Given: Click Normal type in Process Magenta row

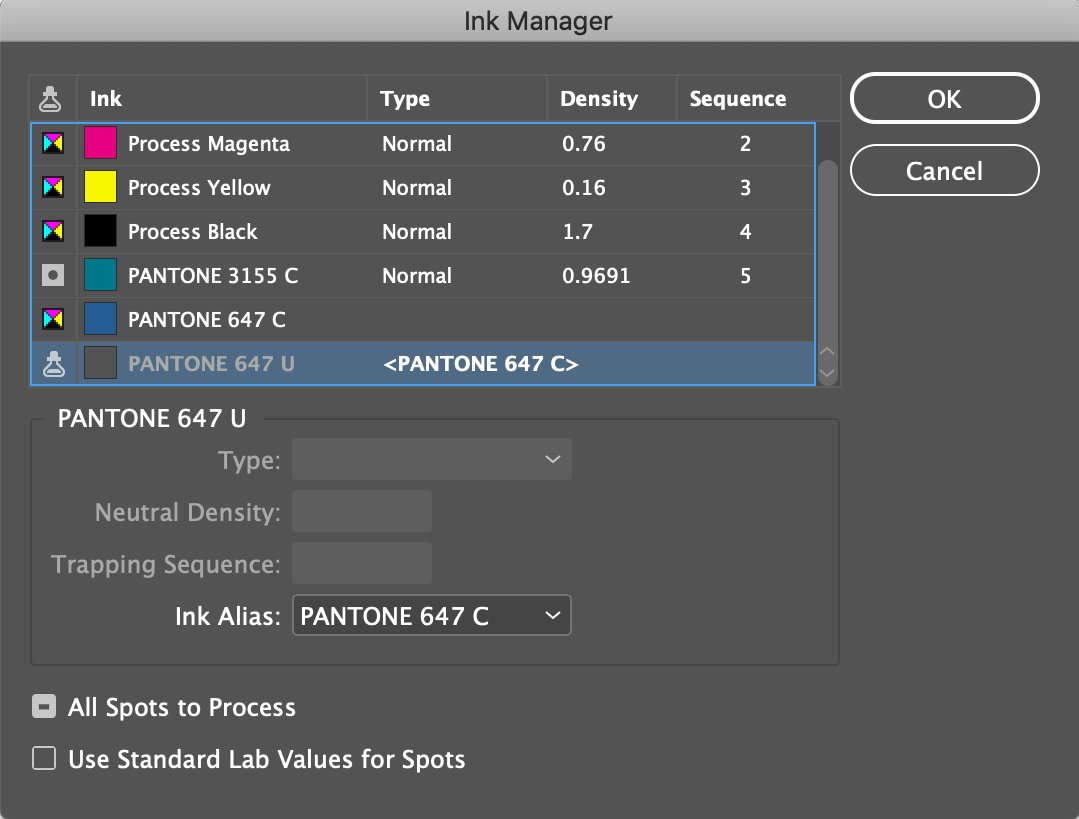Looking at the screenshot, I should [x=417, y=144].
